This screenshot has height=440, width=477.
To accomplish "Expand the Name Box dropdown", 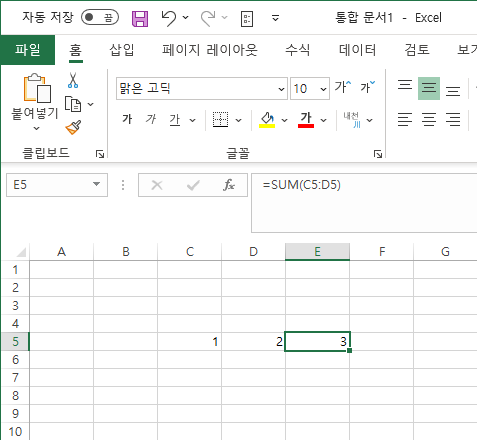I will click(97, 184).
